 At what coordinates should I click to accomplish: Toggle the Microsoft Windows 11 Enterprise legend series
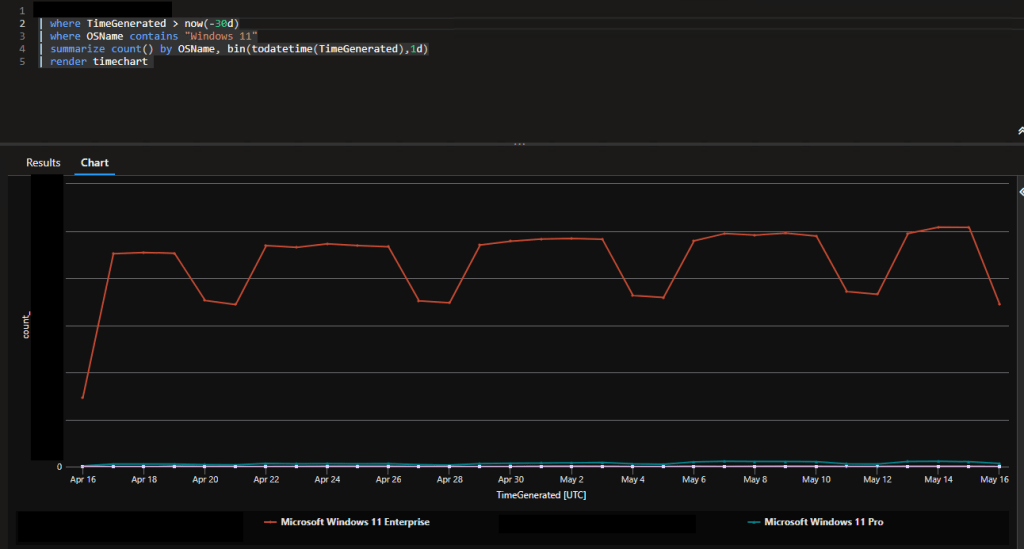coord(354,522)
